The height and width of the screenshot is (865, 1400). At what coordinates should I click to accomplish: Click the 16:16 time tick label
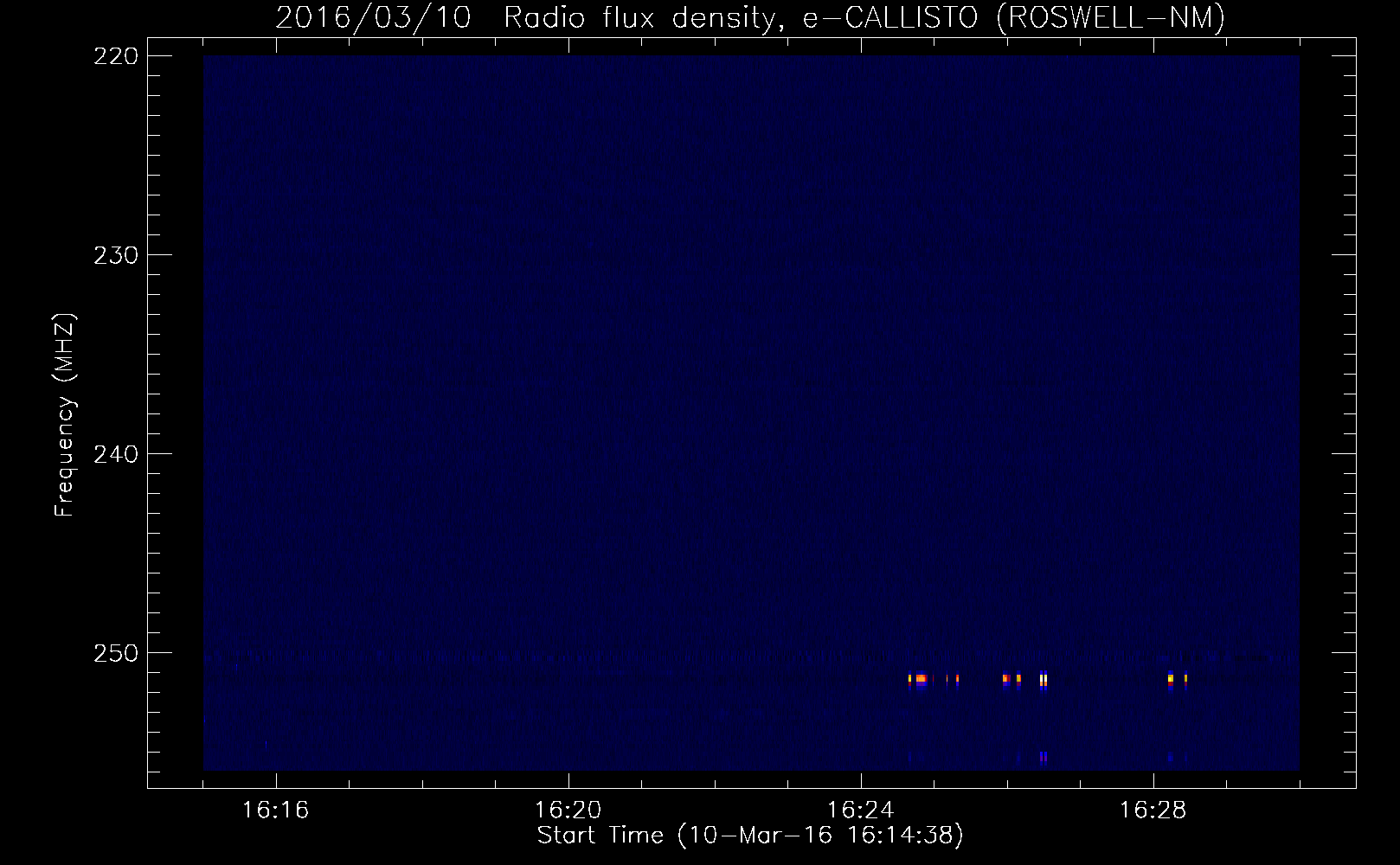(x=276, y=810)
